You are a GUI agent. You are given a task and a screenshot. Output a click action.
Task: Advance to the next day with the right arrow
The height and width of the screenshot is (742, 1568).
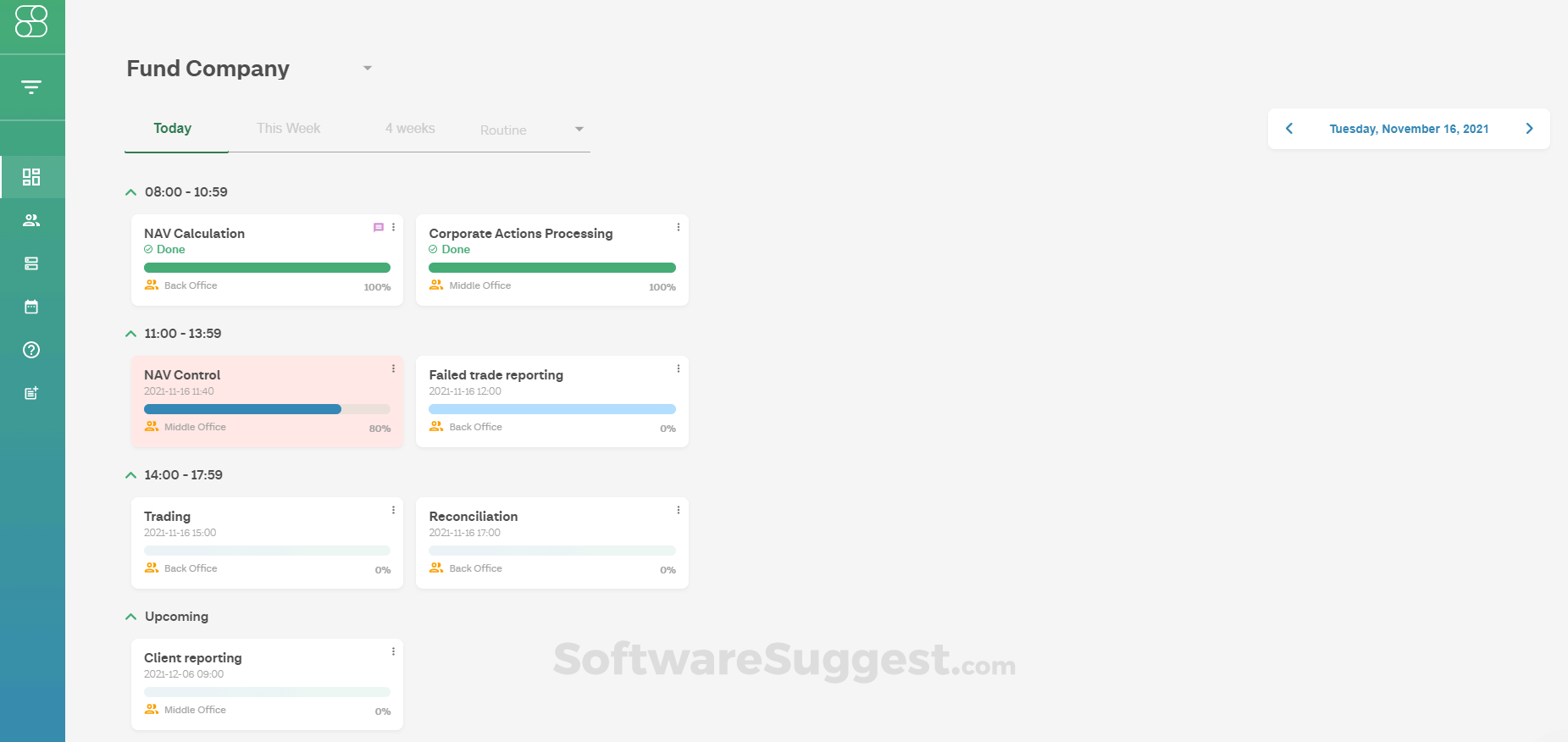[1529, 128]
